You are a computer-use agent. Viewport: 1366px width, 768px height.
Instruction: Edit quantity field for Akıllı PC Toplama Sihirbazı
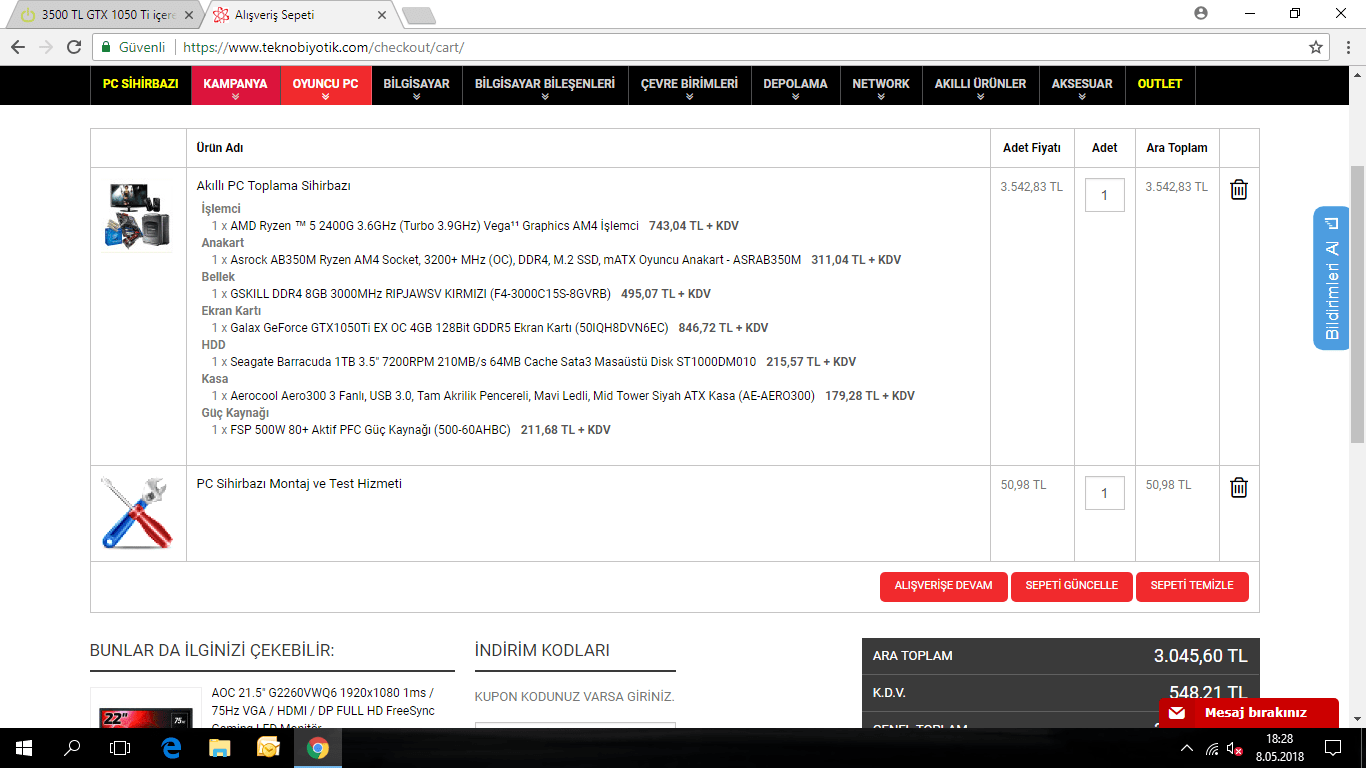(x=1104, y=195)
